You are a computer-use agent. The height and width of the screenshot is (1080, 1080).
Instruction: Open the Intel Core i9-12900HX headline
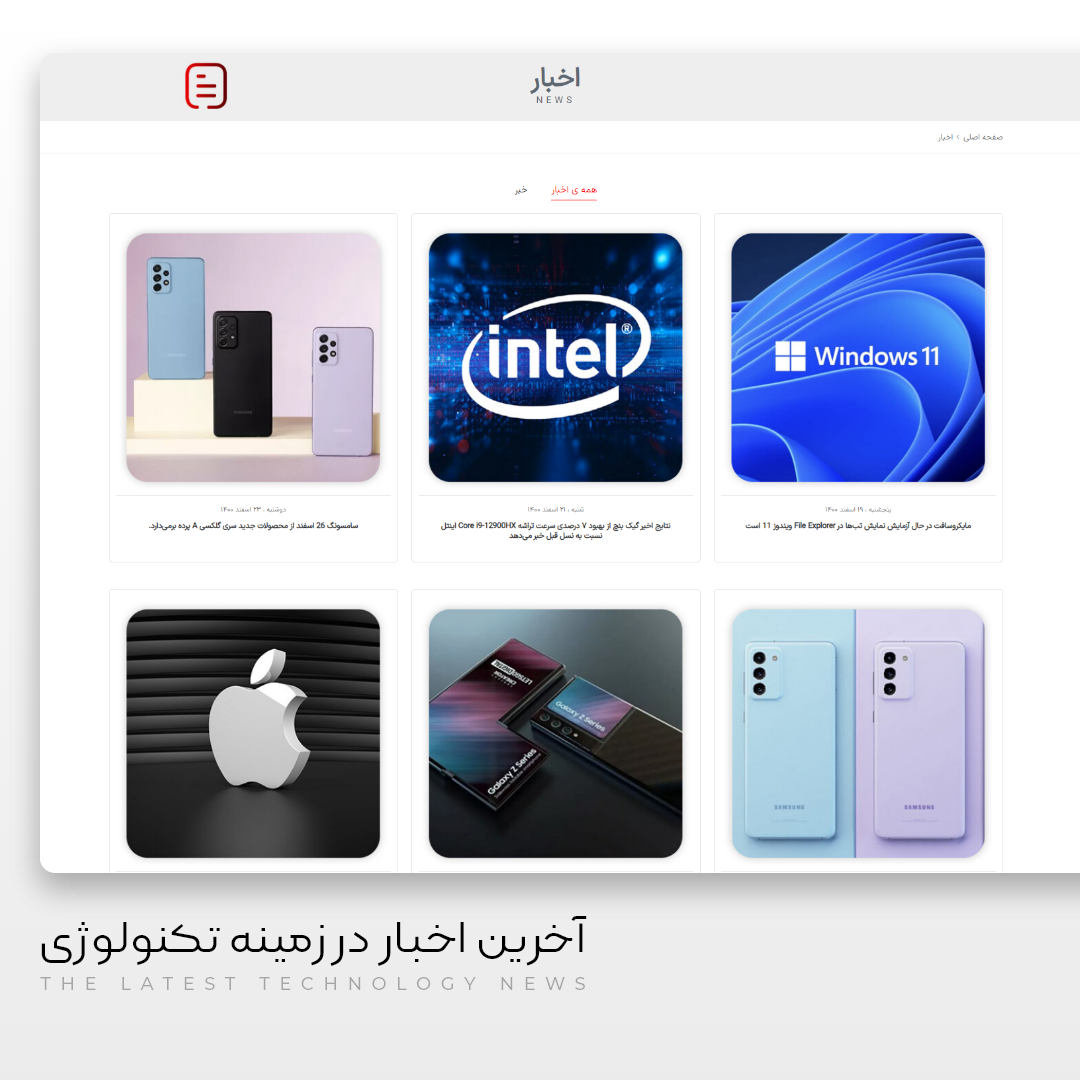(x=555, y=530)
